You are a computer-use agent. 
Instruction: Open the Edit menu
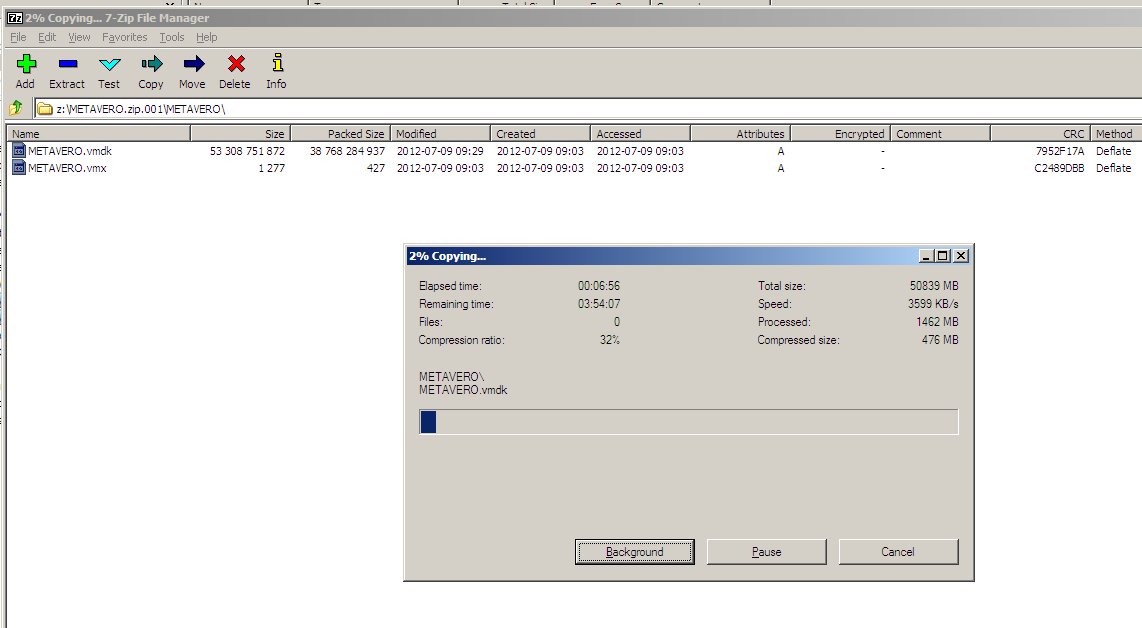[x=47, y=37]
